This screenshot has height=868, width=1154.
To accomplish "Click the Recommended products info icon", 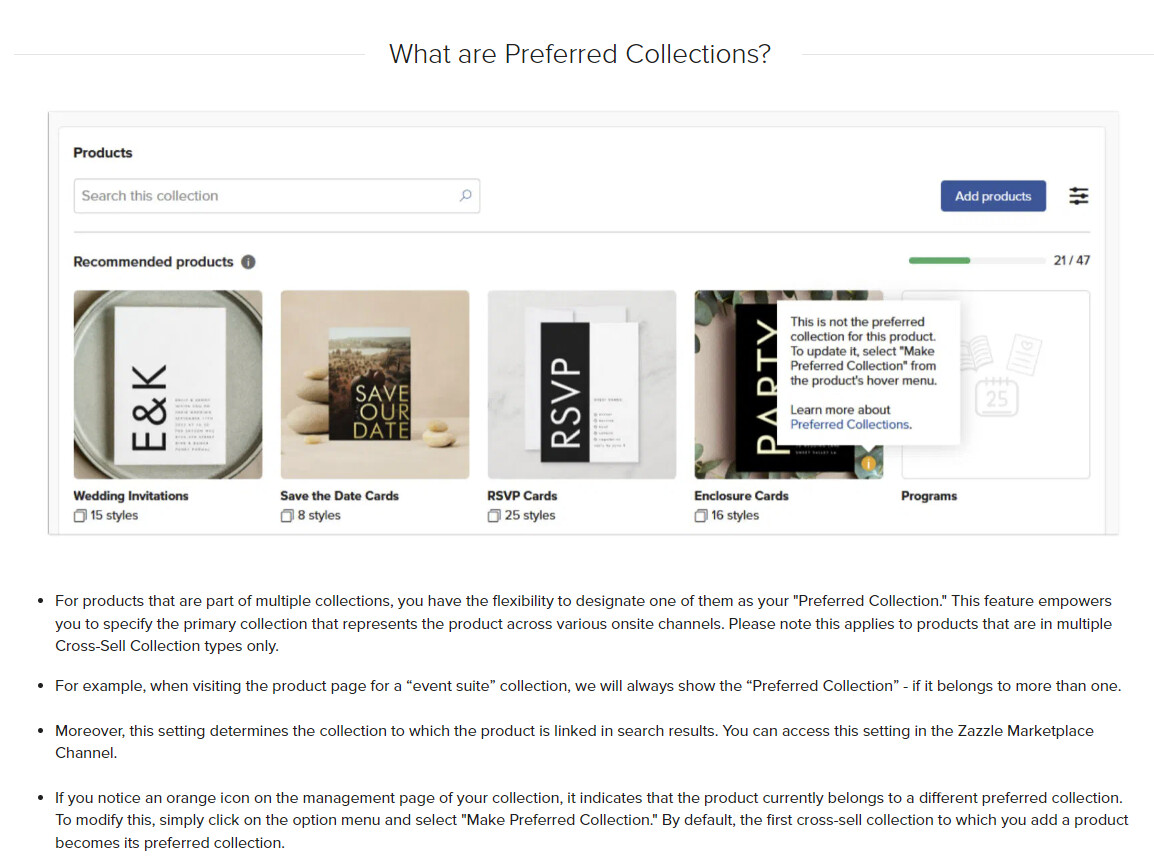I will click(x=249, y=262).
